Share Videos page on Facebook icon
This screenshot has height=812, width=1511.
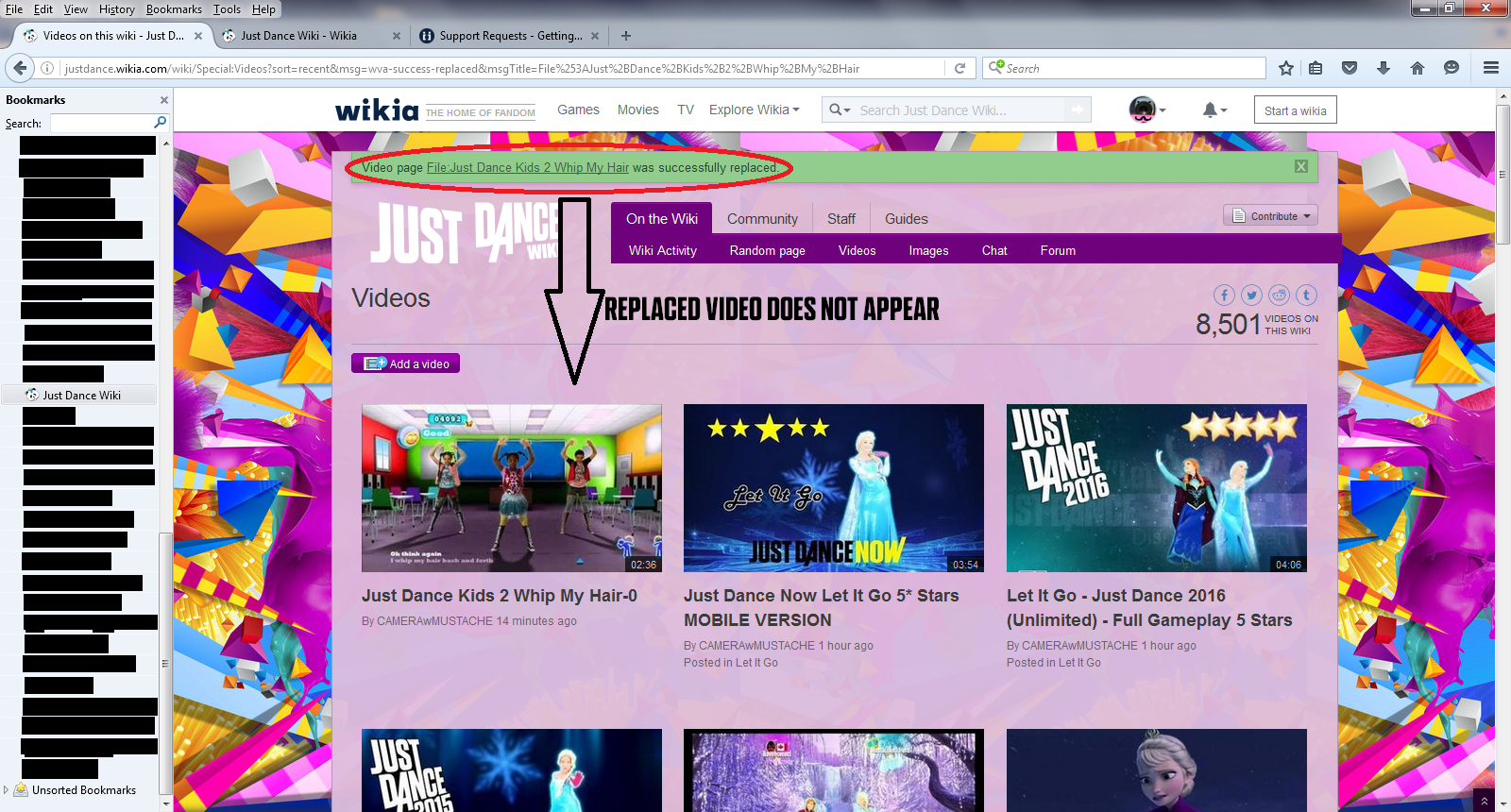(1224, 296)
